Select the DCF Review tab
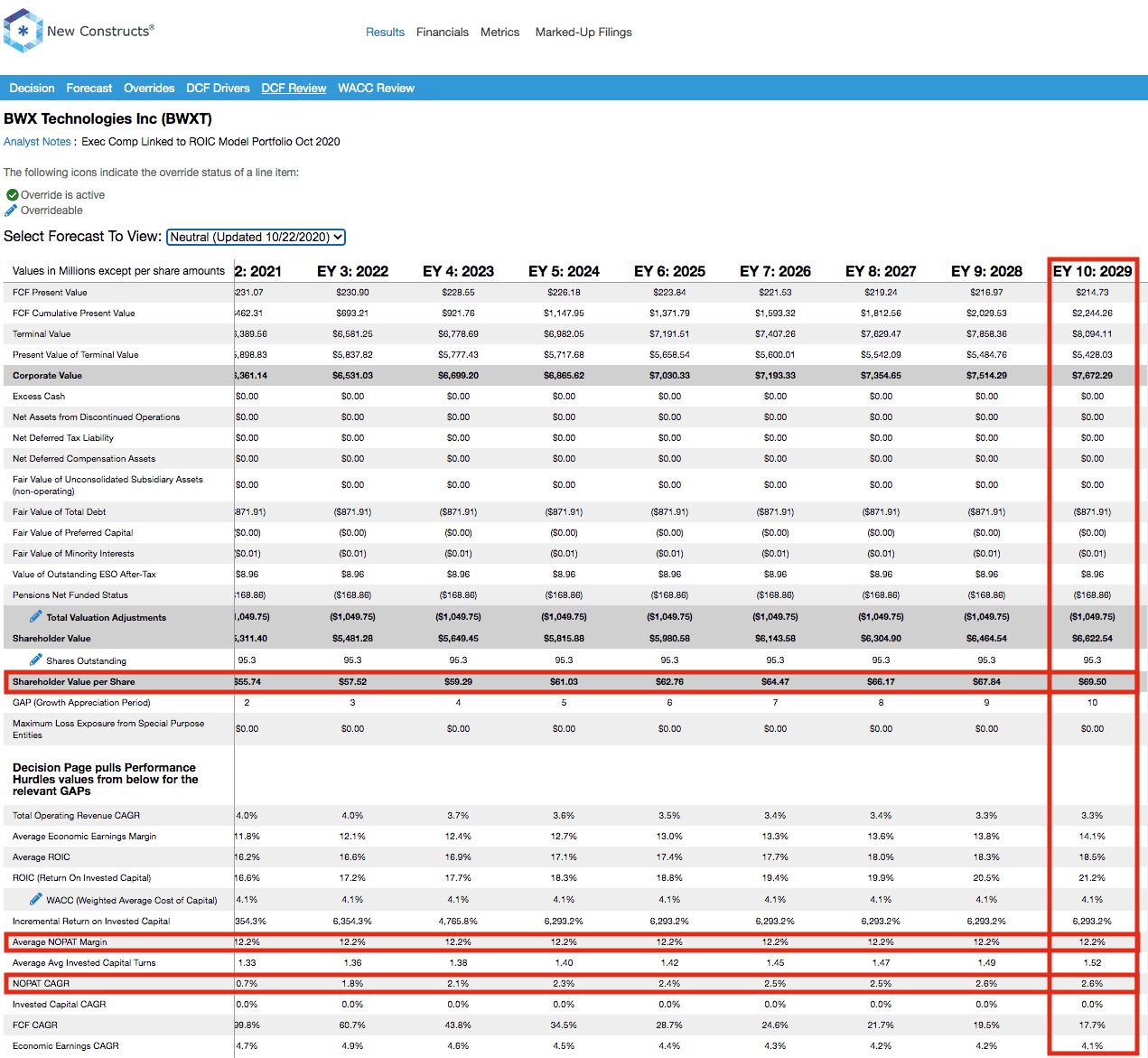This screenshot has width=1148, height=1058. tap(294, 88)
